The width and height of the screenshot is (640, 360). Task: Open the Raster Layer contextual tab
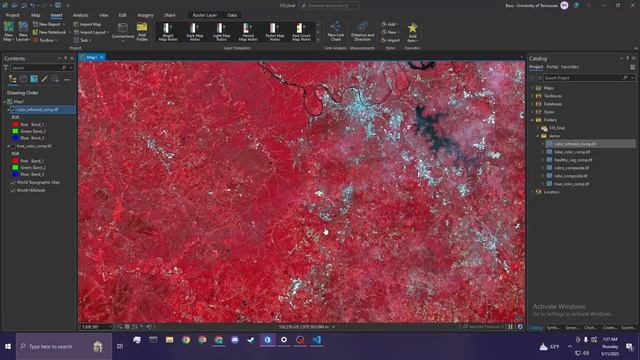pyautogui.click(x=204, y=15)
